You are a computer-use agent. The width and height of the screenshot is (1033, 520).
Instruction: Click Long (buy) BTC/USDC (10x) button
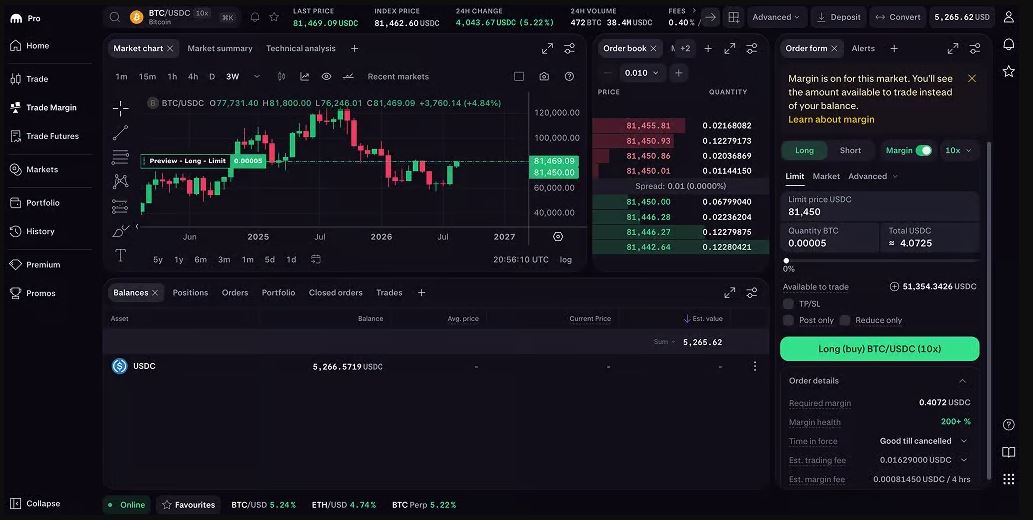(879, 349)
